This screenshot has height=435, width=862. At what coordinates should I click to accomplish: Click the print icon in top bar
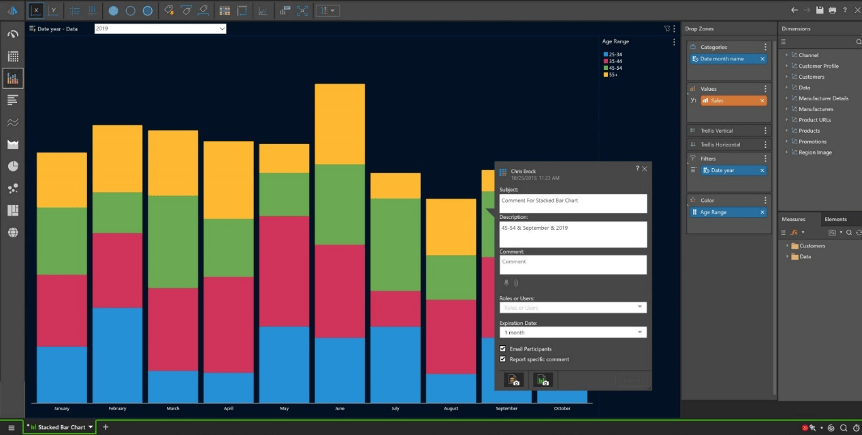pos(832,10)
